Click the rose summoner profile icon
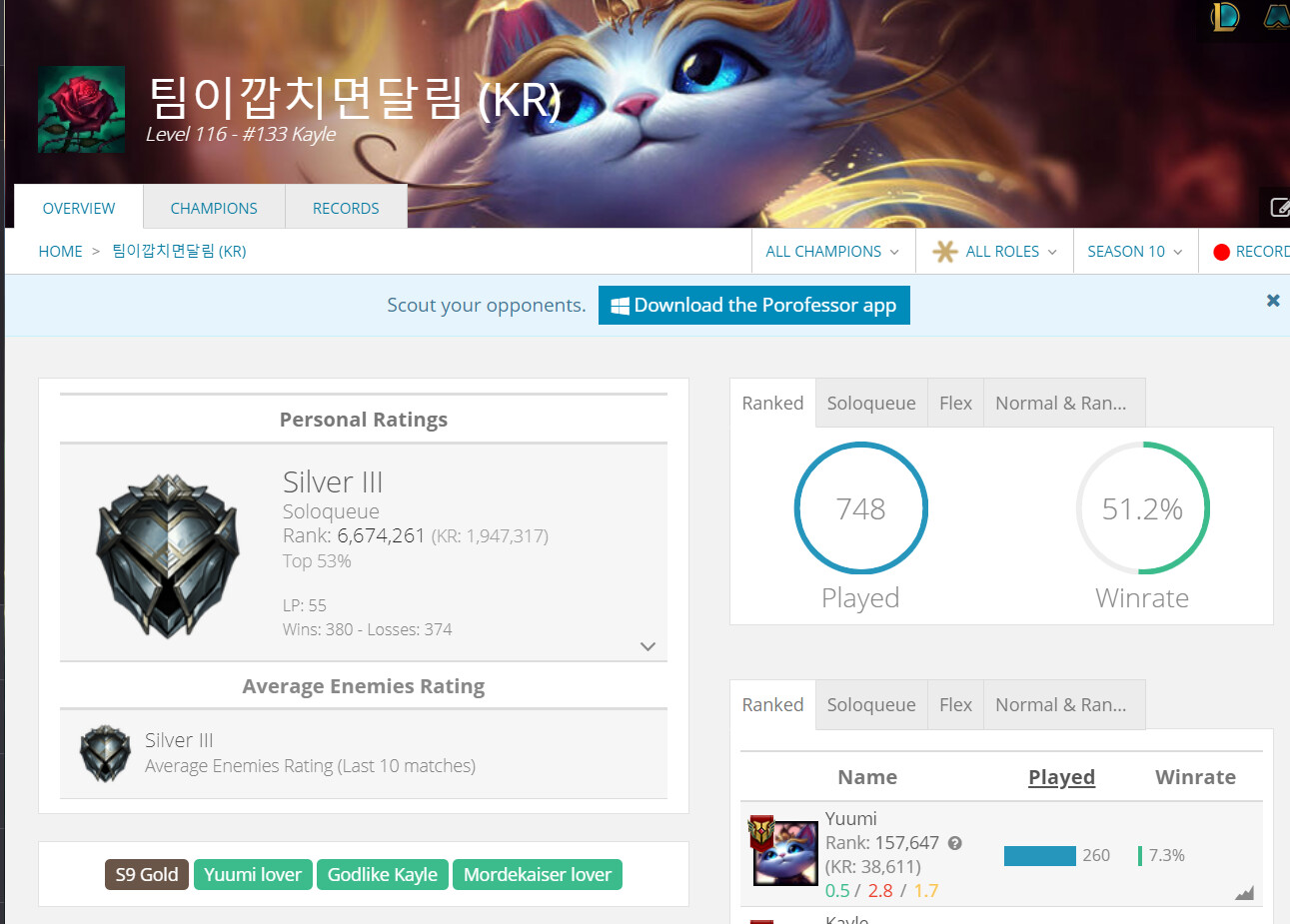The width and height of the screenshot is (1290, 924). 82,110
